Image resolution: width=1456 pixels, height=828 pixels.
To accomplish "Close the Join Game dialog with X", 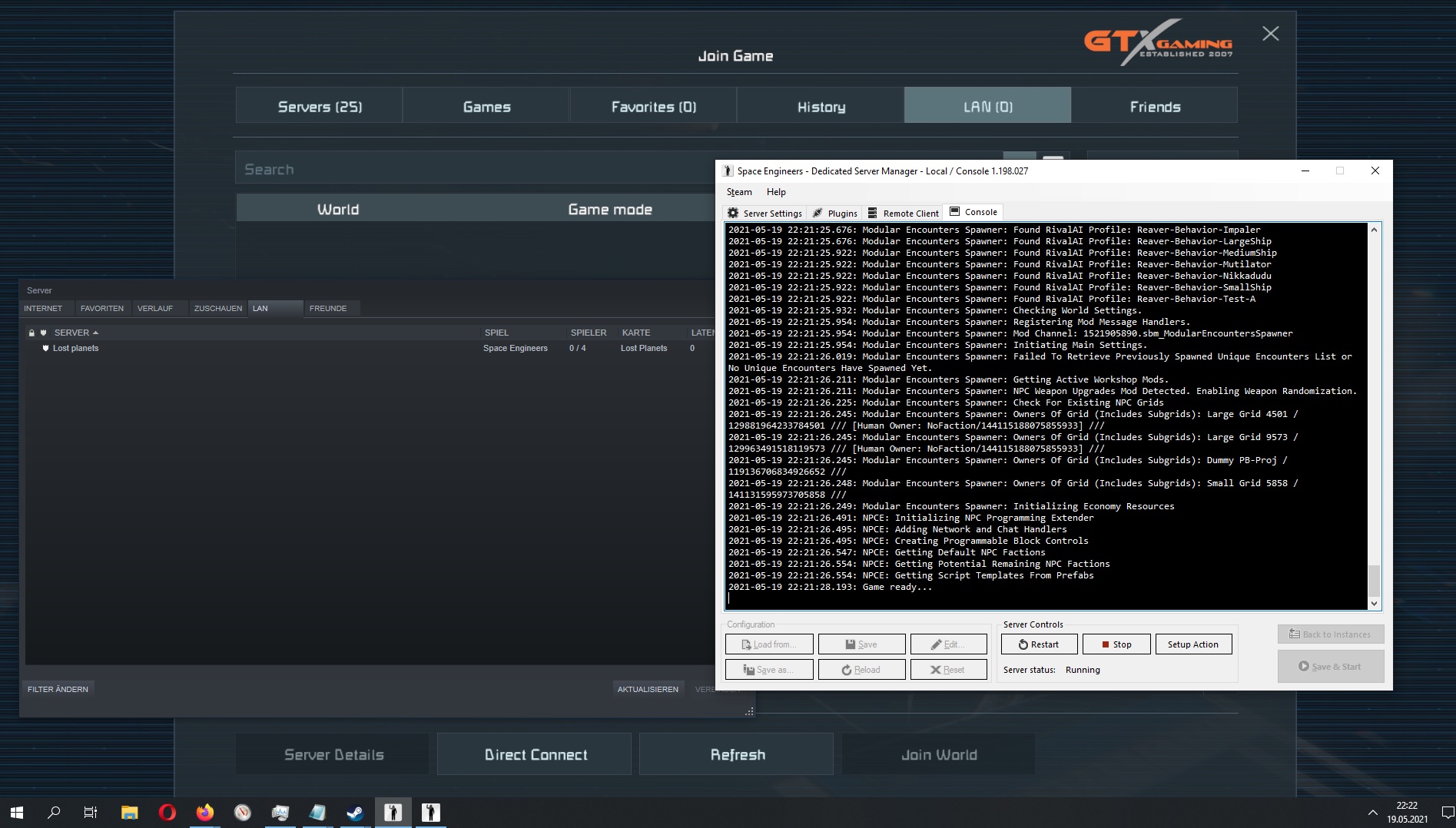I will [x=1270, y=34].
